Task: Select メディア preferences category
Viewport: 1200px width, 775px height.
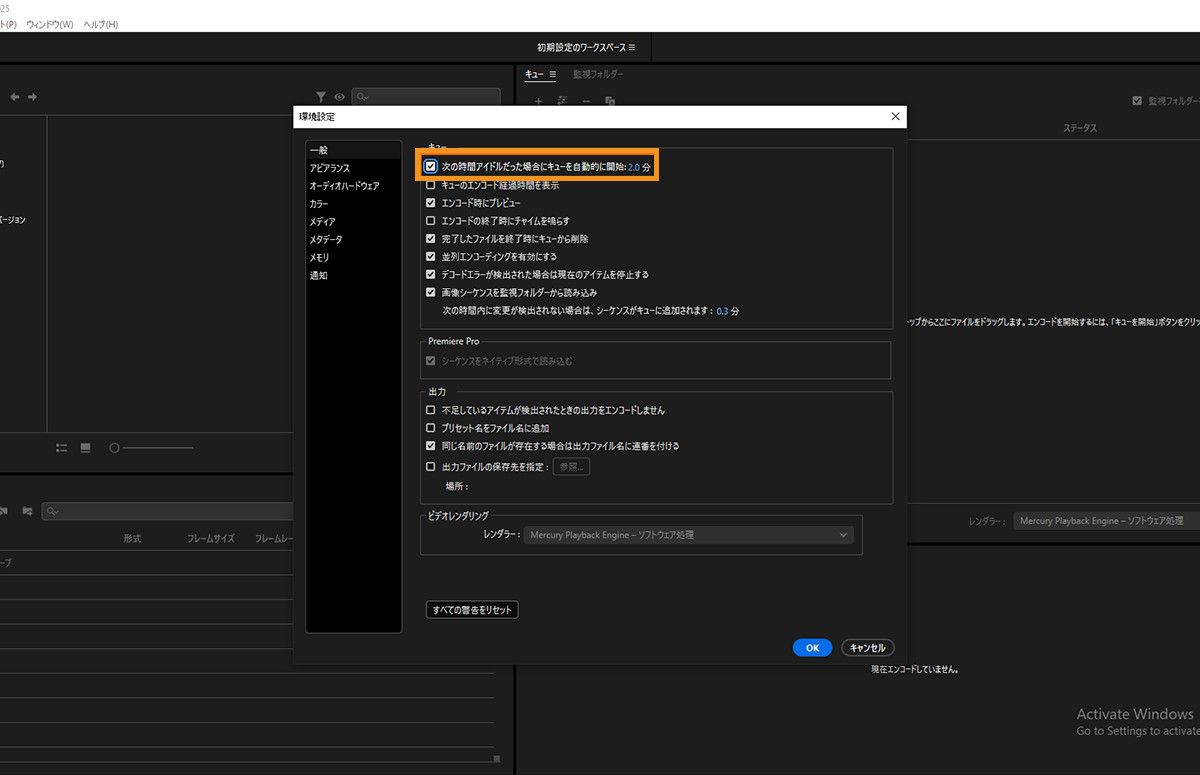Action: [353, 222]
